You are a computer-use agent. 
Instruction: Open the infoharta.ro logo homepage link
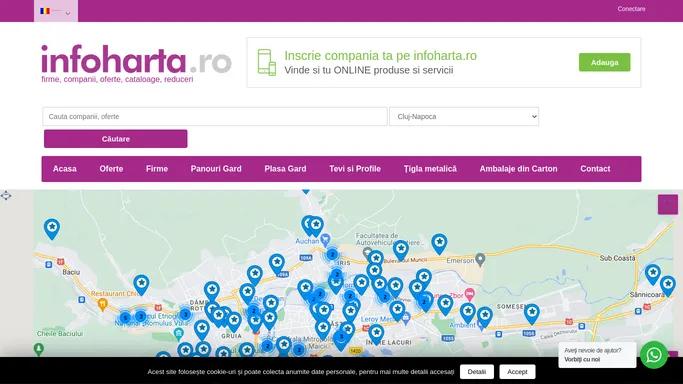tap(136, 63)
